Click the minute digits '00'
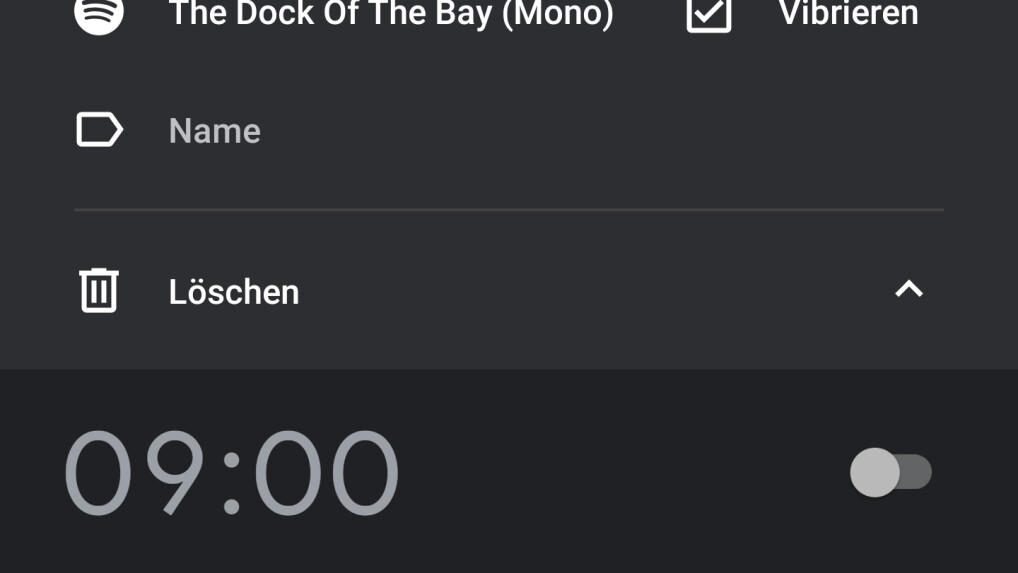The width and height of the screenshot is (1018, 573). [327, 472]
